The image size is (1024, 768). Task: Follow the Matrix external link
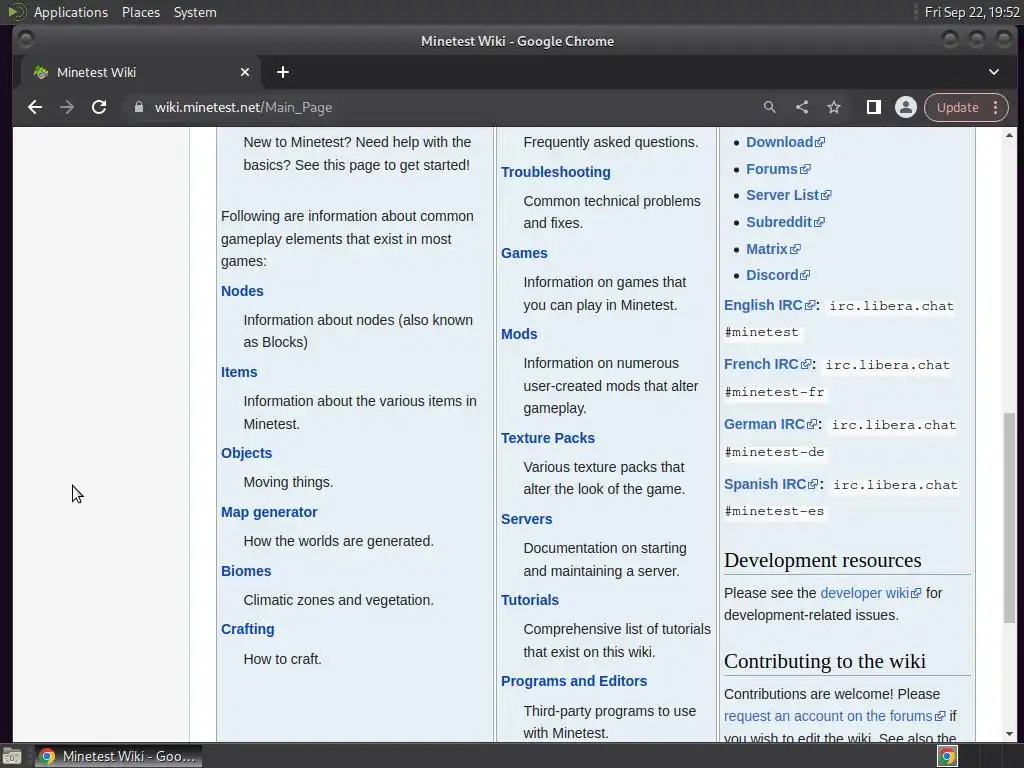[x=774, y=249]
